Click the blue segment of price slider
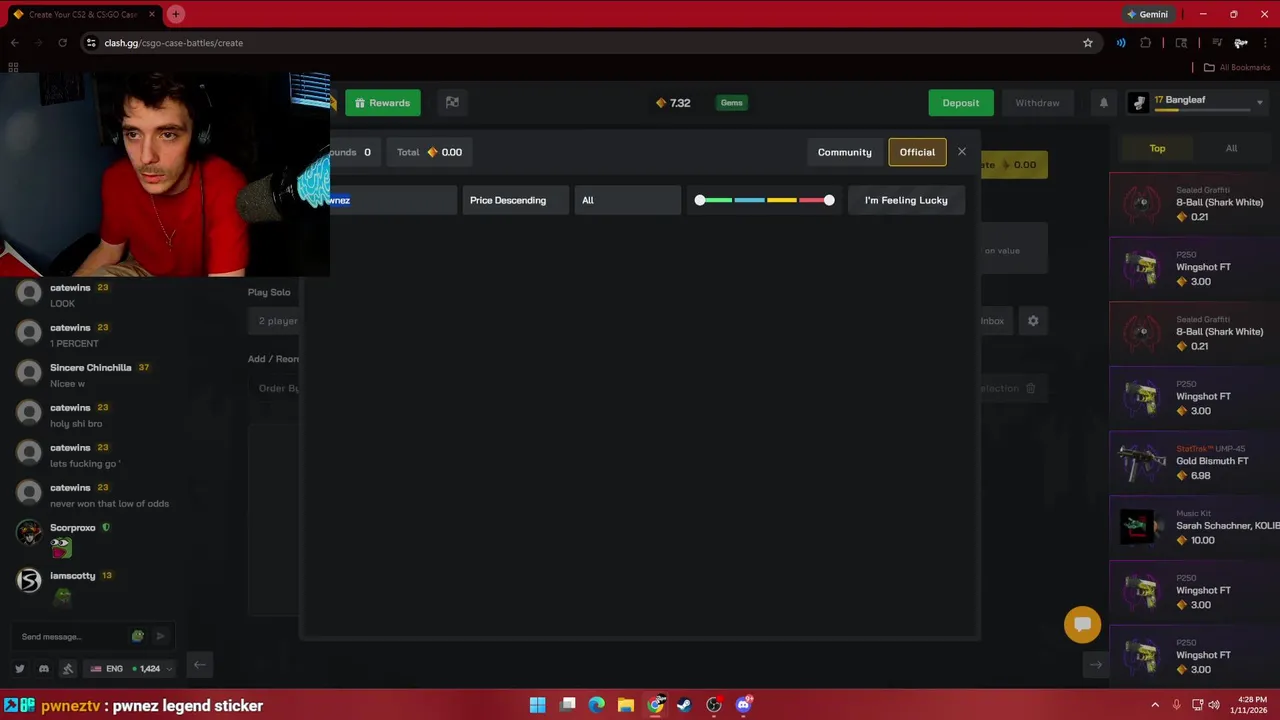 pos(749,200)
